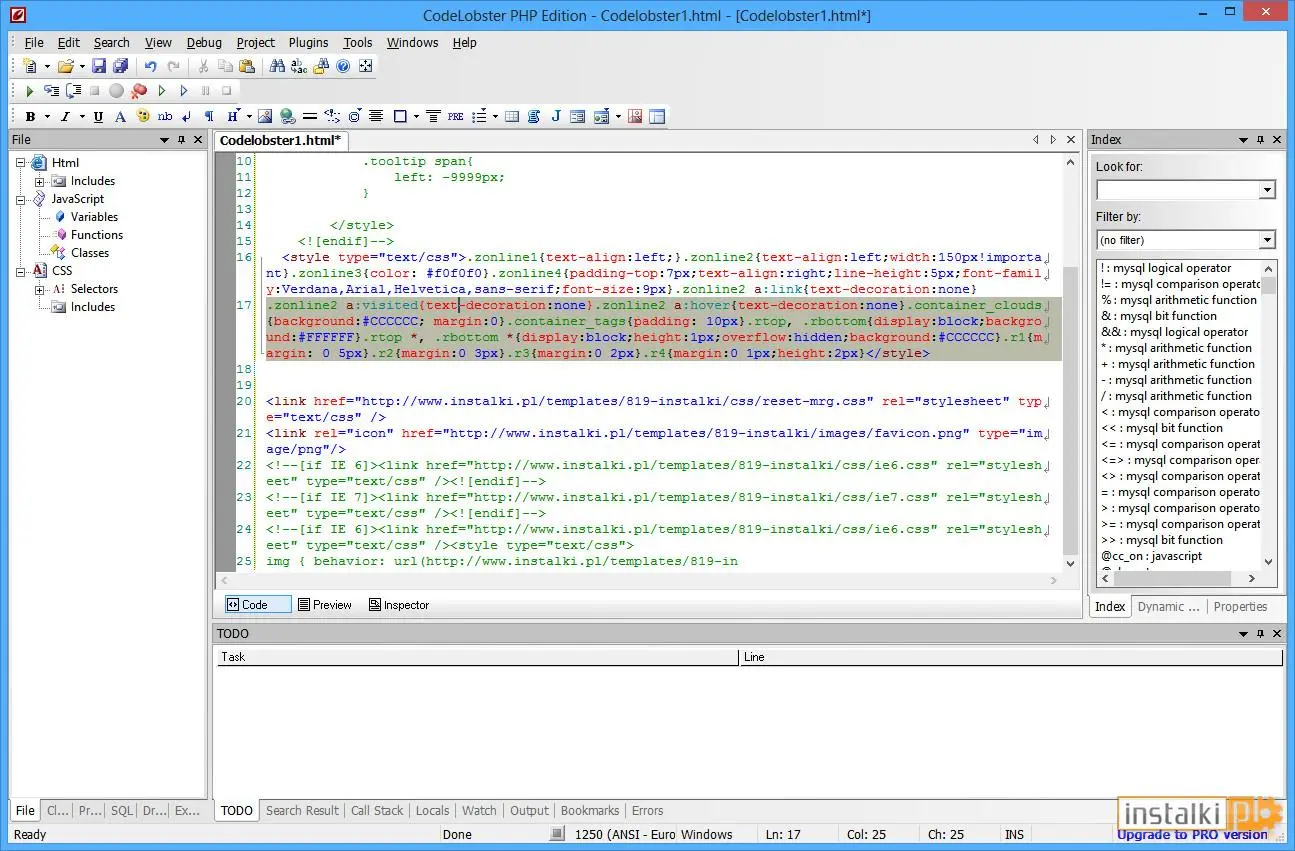Viewport: 1295px width, 851px height.
Task: Open the Filter by dropdown
Action: pyautogui.click(x=1268, y=240)
